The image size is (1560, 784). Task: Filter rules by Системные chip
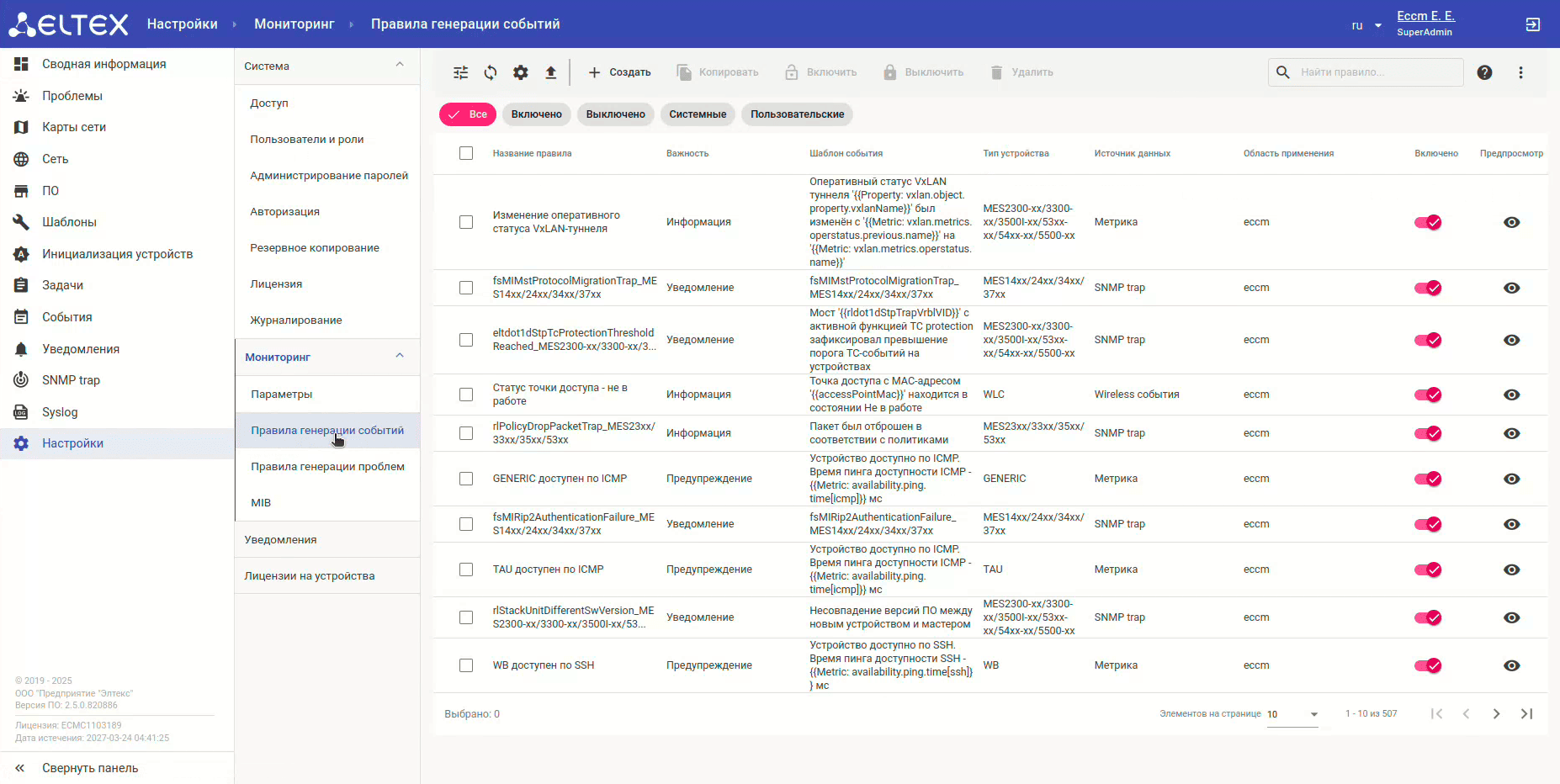(x=698, y=114)
